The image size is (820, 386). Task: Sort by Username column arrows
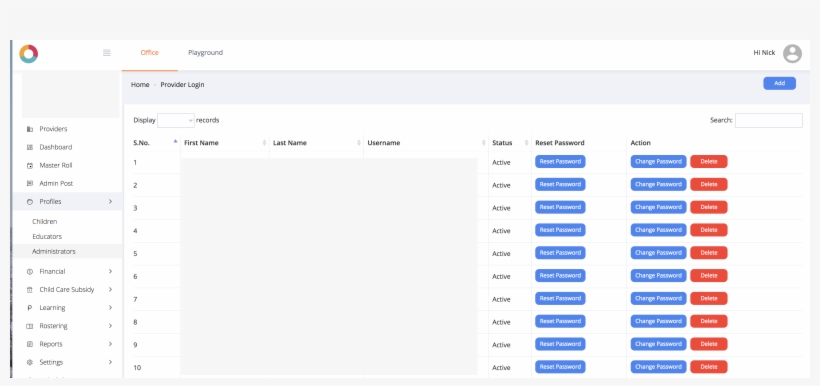coord(484,143)
